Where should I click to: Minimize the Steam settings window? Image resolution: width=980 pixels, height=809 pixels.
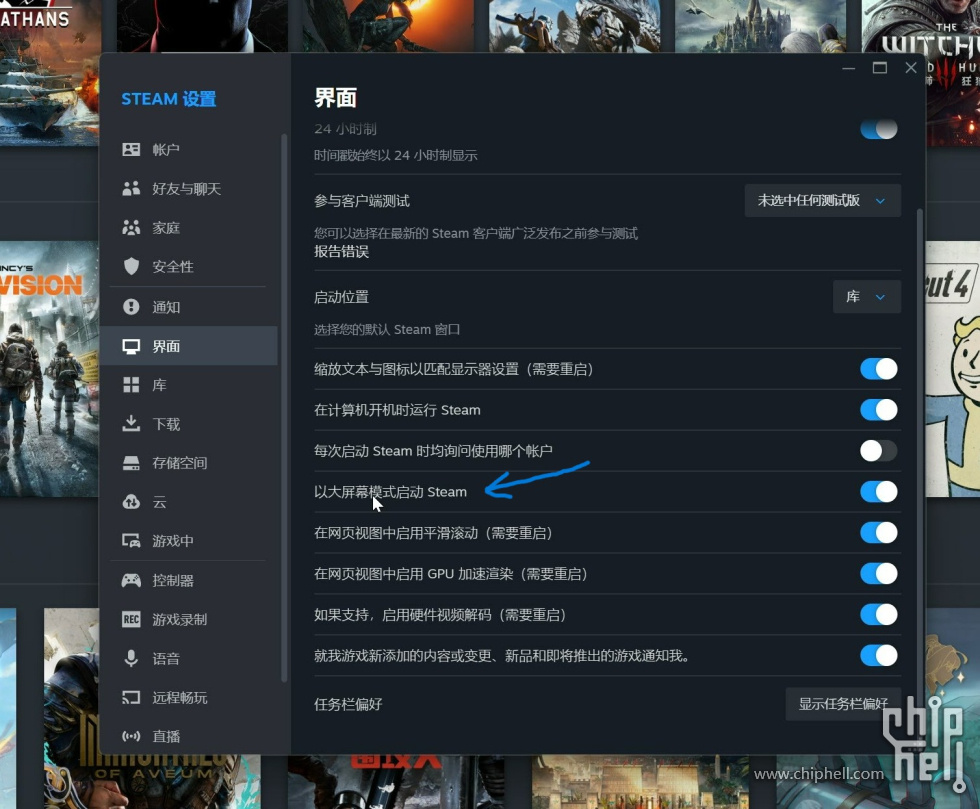pyautogui.click(x=849, y=68)
